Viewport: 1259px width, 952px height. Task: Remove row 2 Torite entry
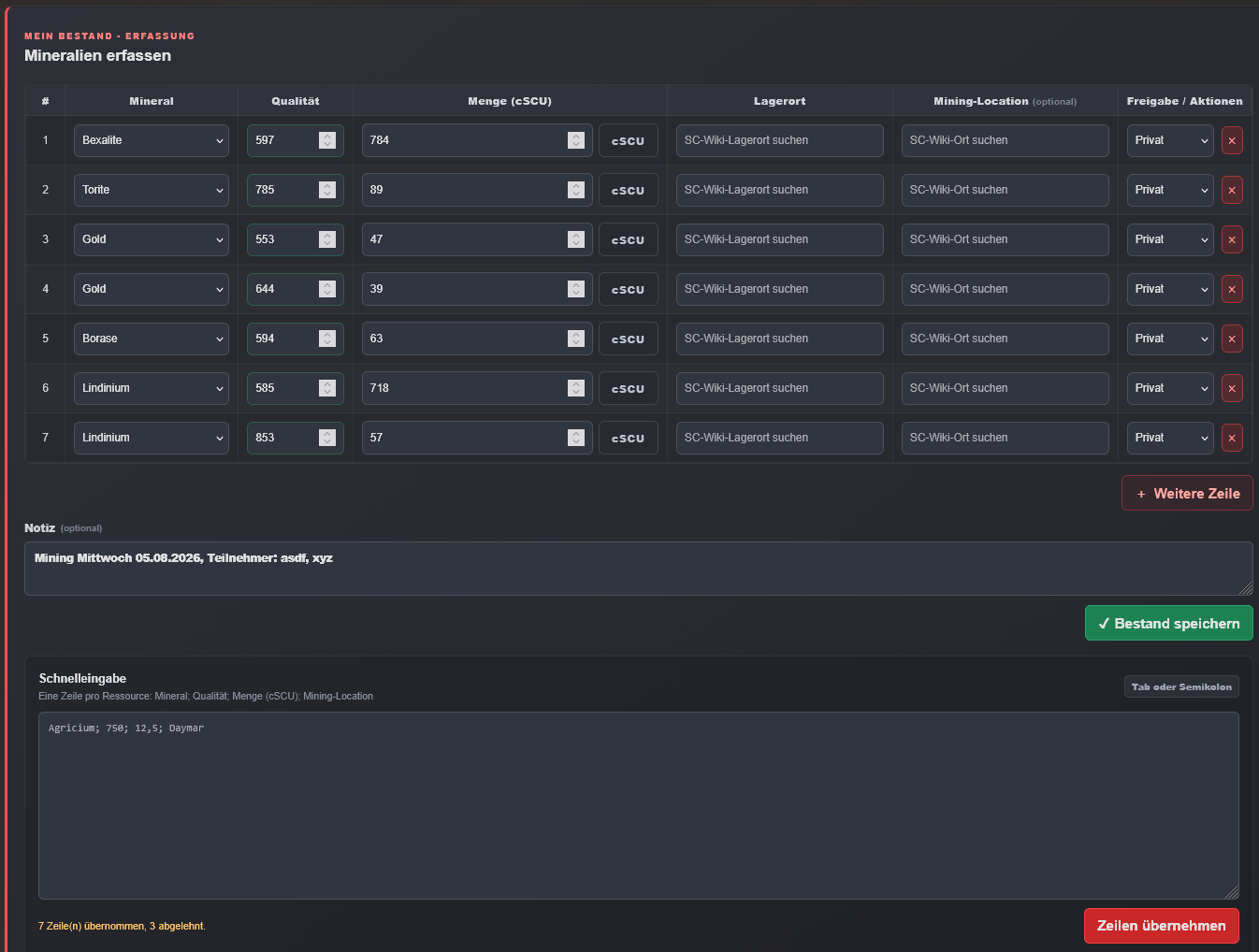(x=1232, y=190)
